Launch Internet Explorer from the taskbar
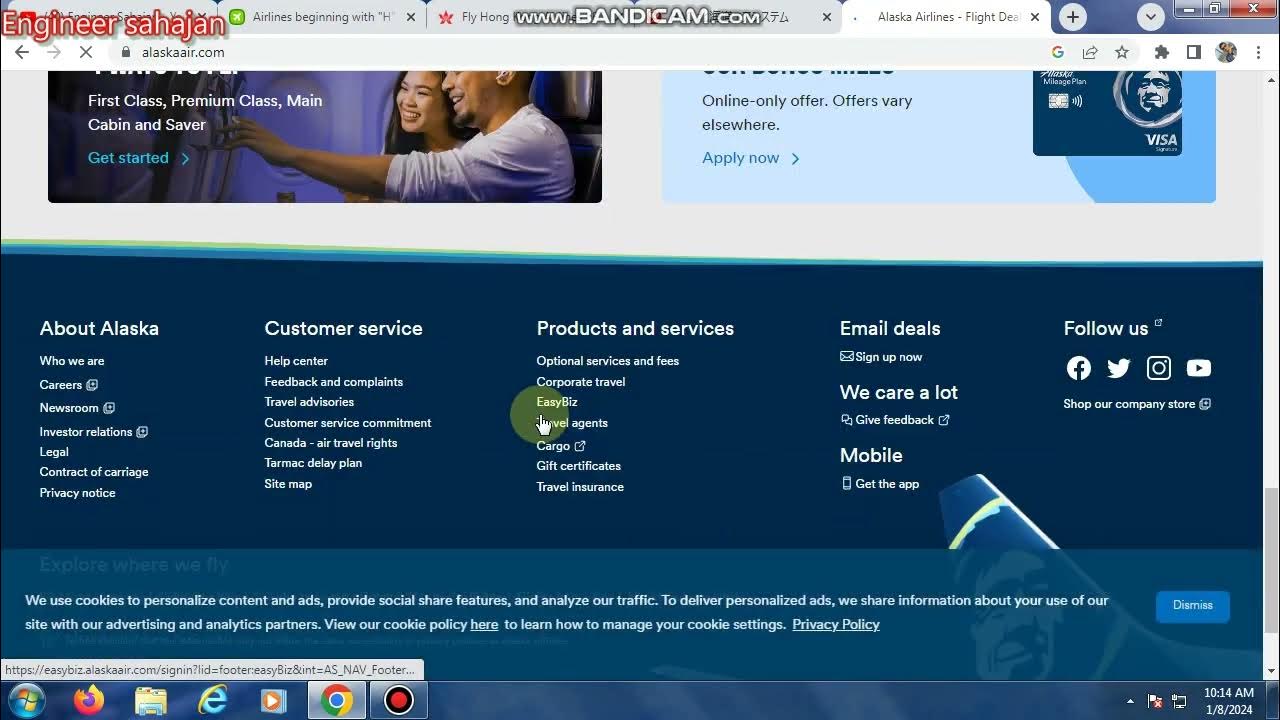This screenshot has width=1280, height=720. [213, 700]
